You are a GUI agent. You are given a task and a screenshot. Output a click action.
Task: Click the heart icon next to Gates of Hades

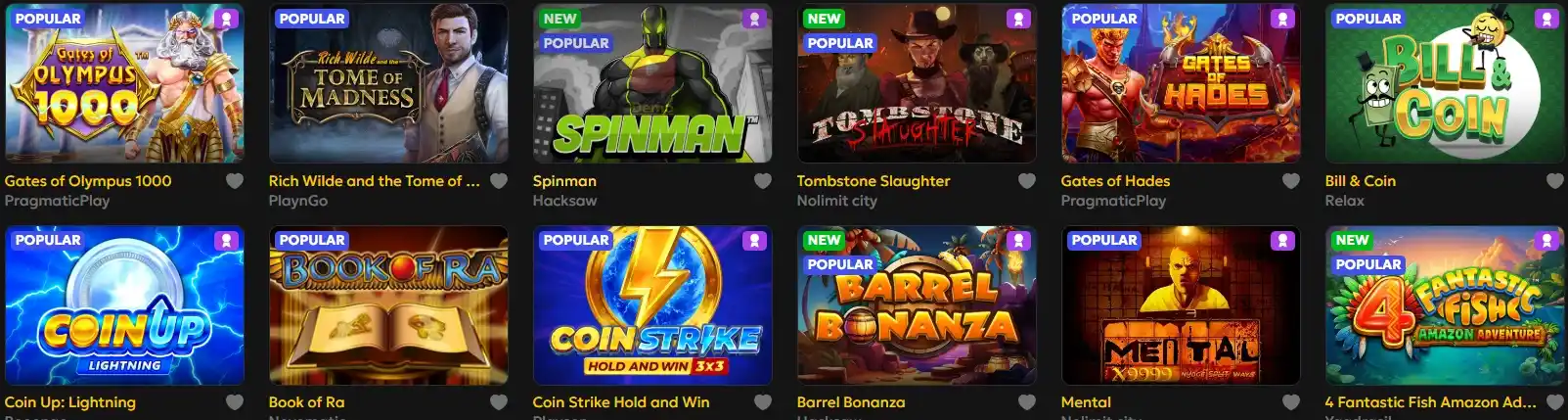pyautogui.click(x=1291, y=181)
